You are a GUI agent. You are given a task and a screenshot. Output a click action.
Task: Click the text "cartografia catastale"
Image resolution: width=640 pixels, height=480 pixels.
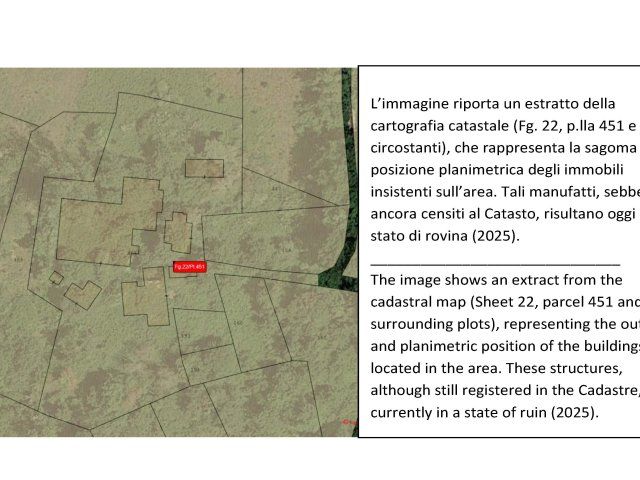click(x=434, y=125)
